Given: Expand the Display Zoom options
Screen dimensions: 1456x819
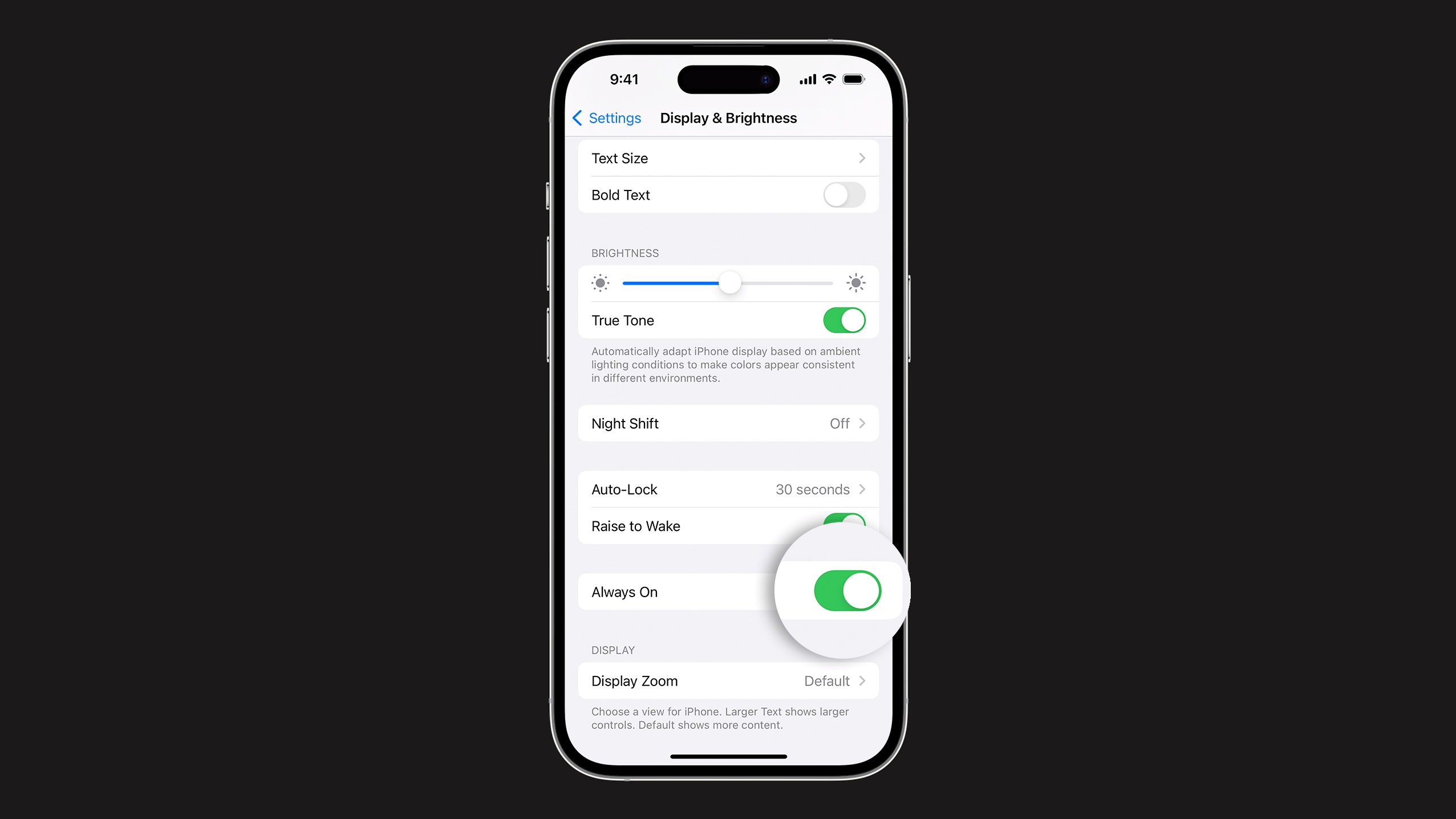Looking at the screenshot, I should (x=728, y=680).
